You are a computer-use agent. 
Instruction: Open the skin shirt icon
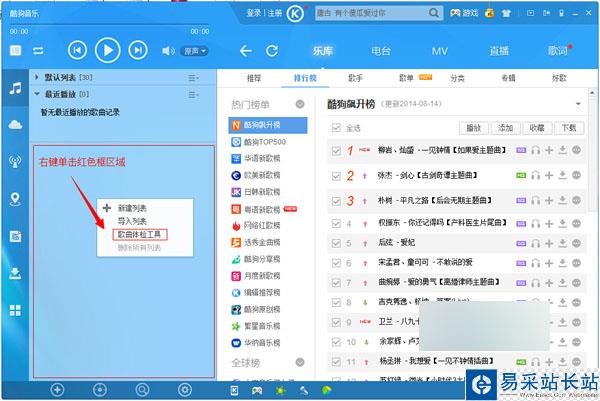tap(506, 13)
